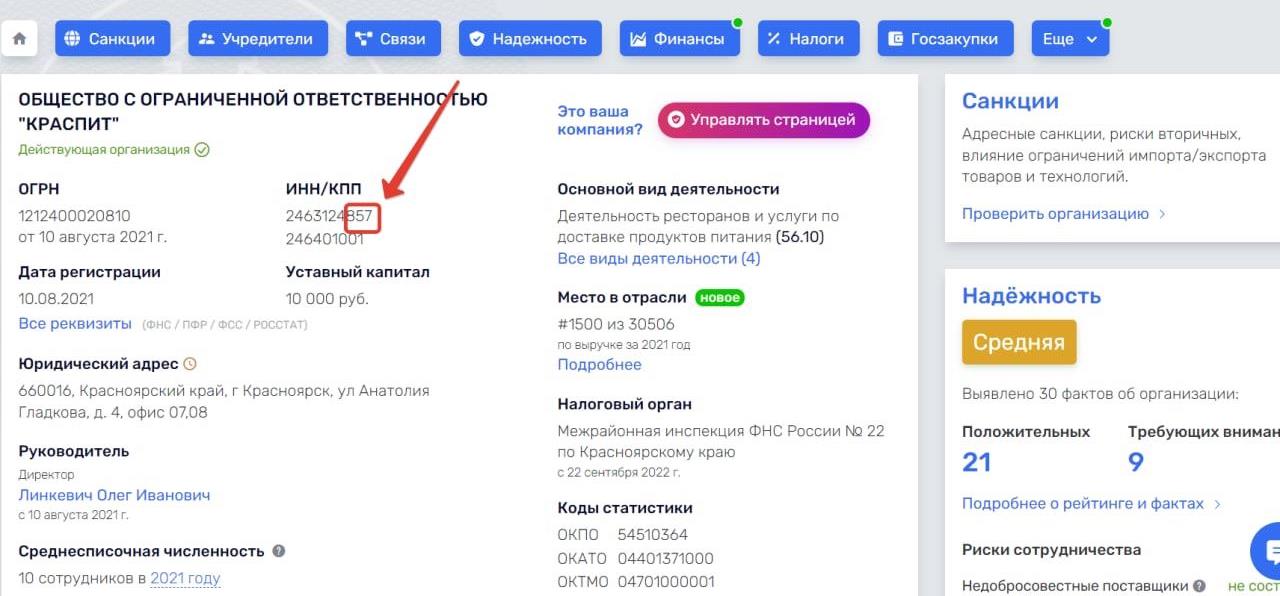Click the Управлять страницей button
The height and width of the screenshot is (596, 1280).
764,120
